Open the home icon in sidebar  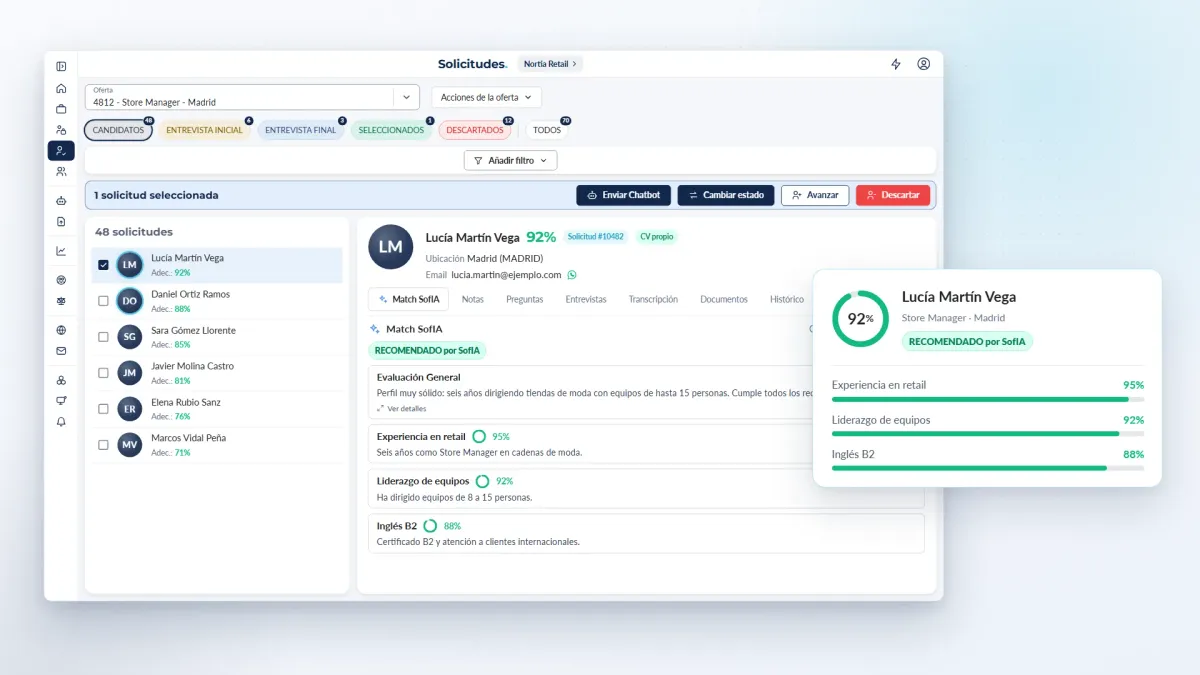pyautogui.click(x=61, y=88)
